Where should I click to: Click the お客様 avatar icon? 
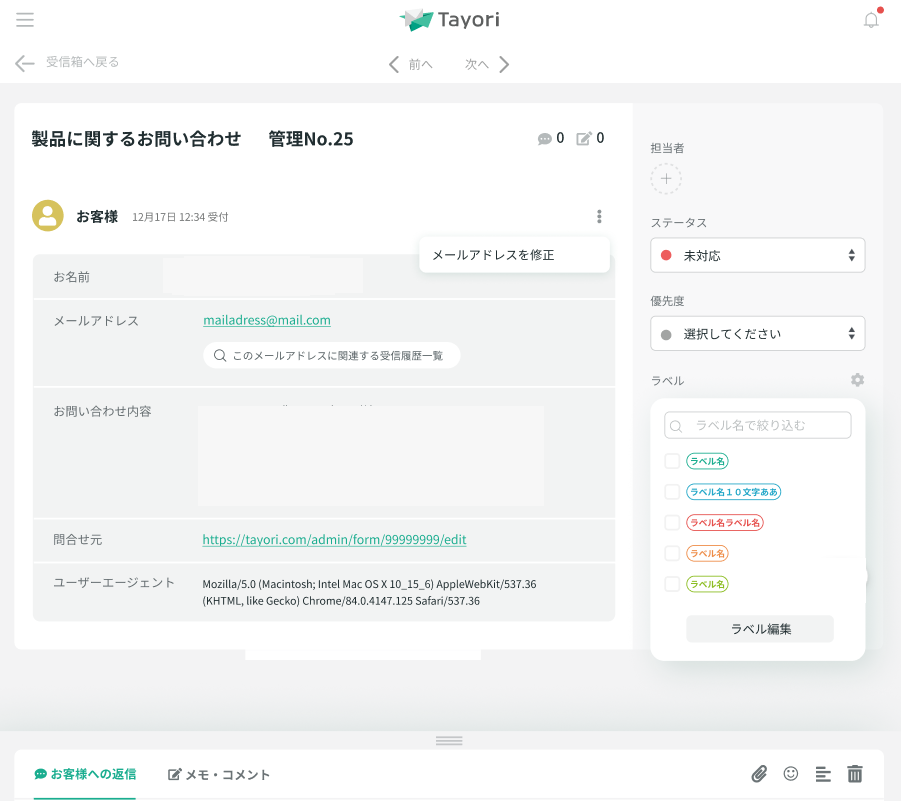click(x=48, y=215)
